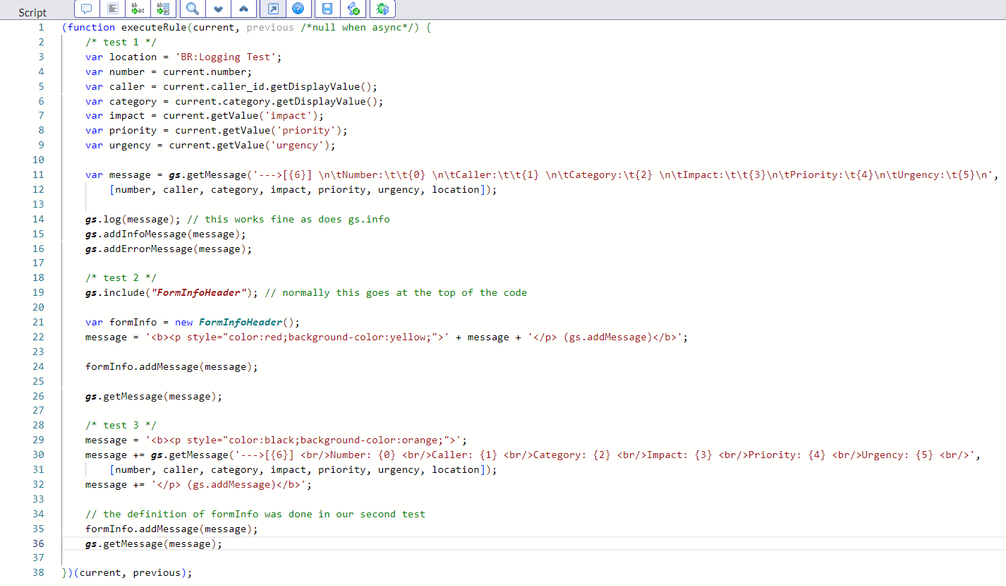Image resolution: width=1006 pixels, height=586 pixels.
Task: Open the search magnifier tool
Action: [192, 8]
